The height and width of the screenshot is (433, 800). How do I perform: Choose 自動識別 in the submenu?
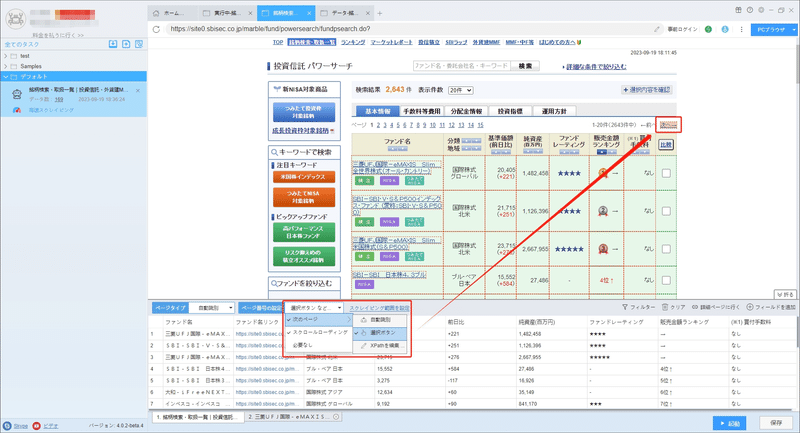coord(380,320)
